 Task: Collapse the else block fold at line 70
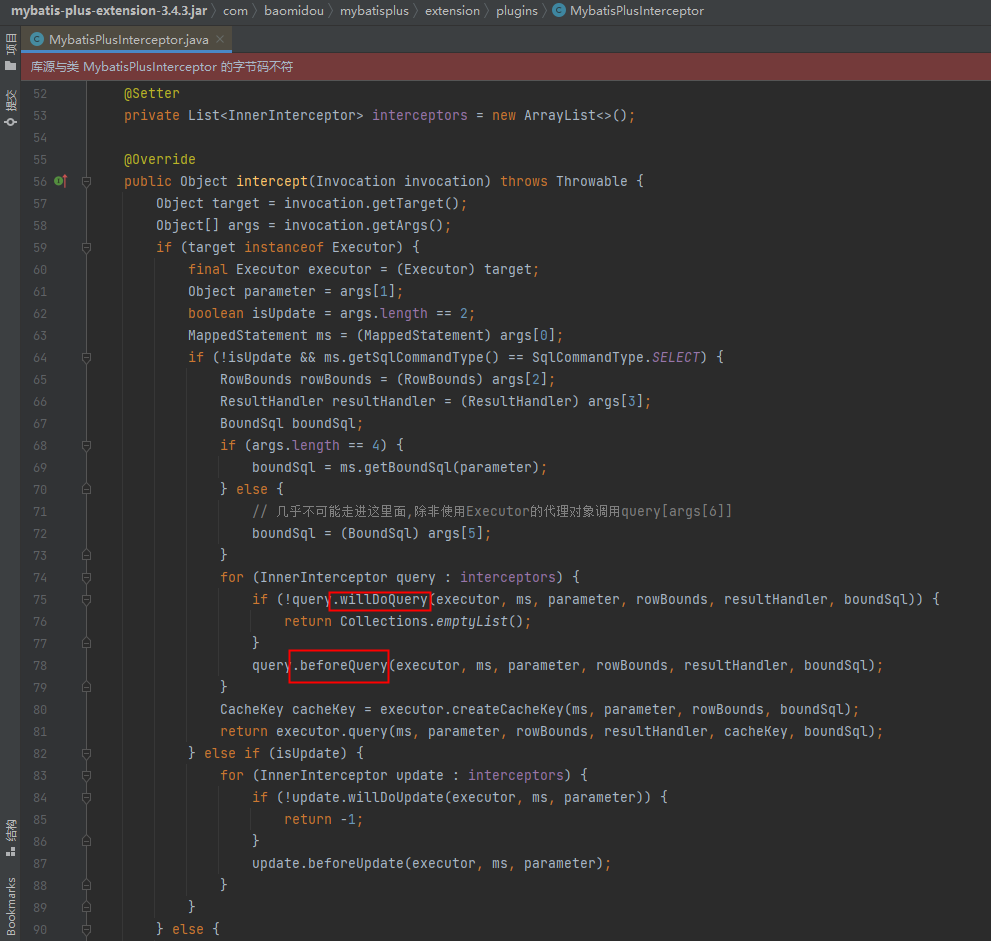tap(87, 489)
